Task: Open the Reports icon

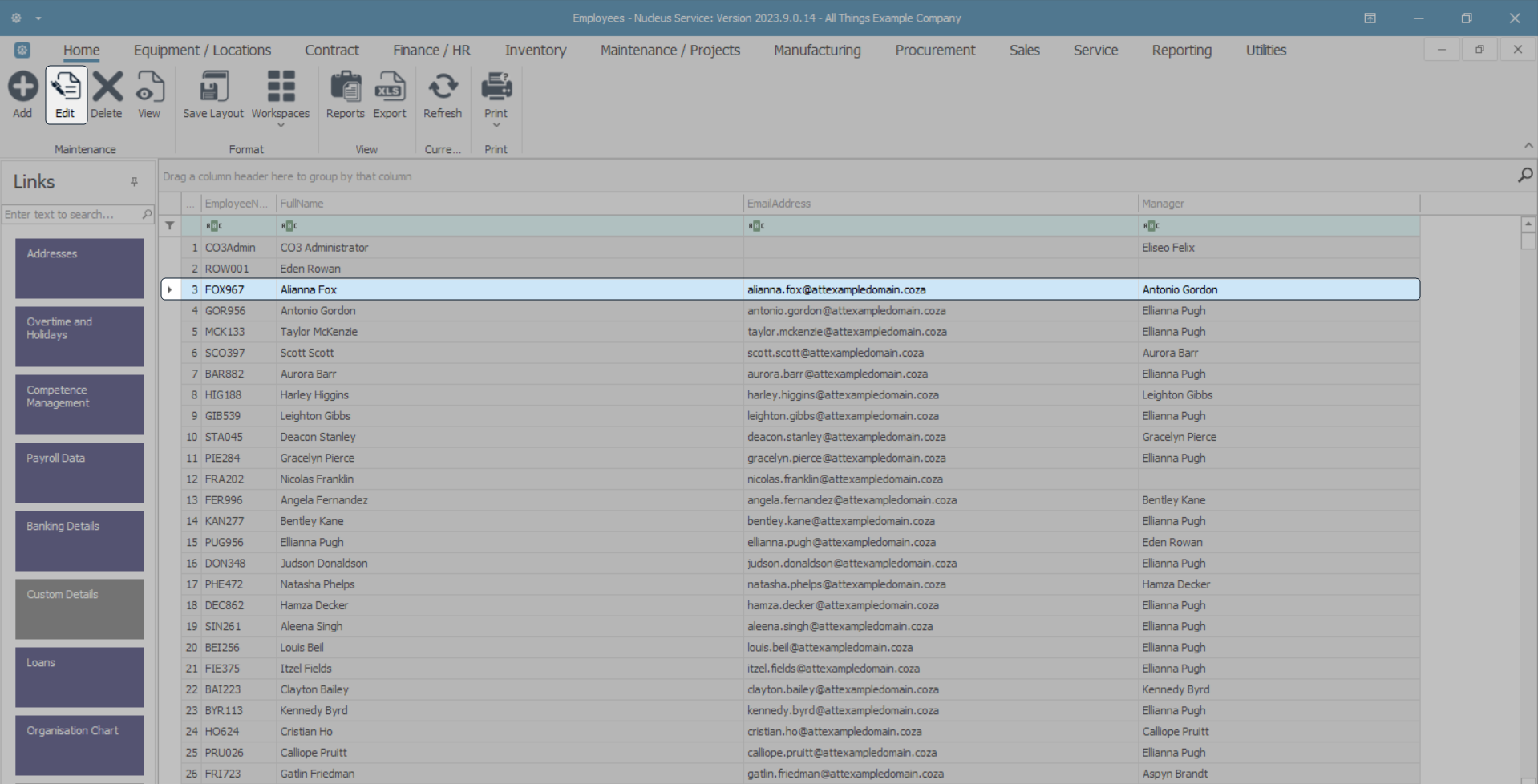Action: 346,87
